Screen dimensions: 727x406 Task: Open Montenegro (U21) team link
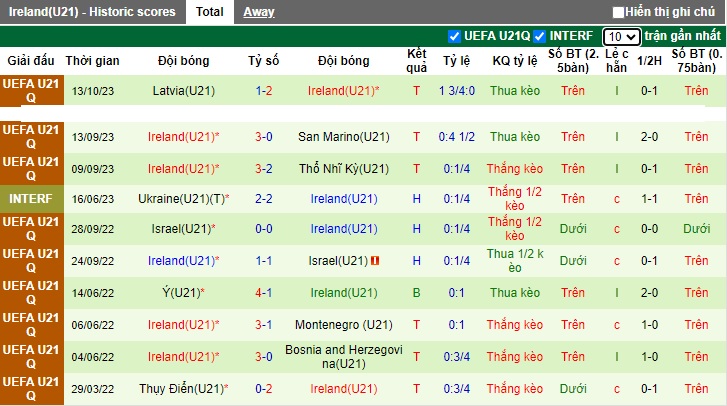[x=344, y=325]
